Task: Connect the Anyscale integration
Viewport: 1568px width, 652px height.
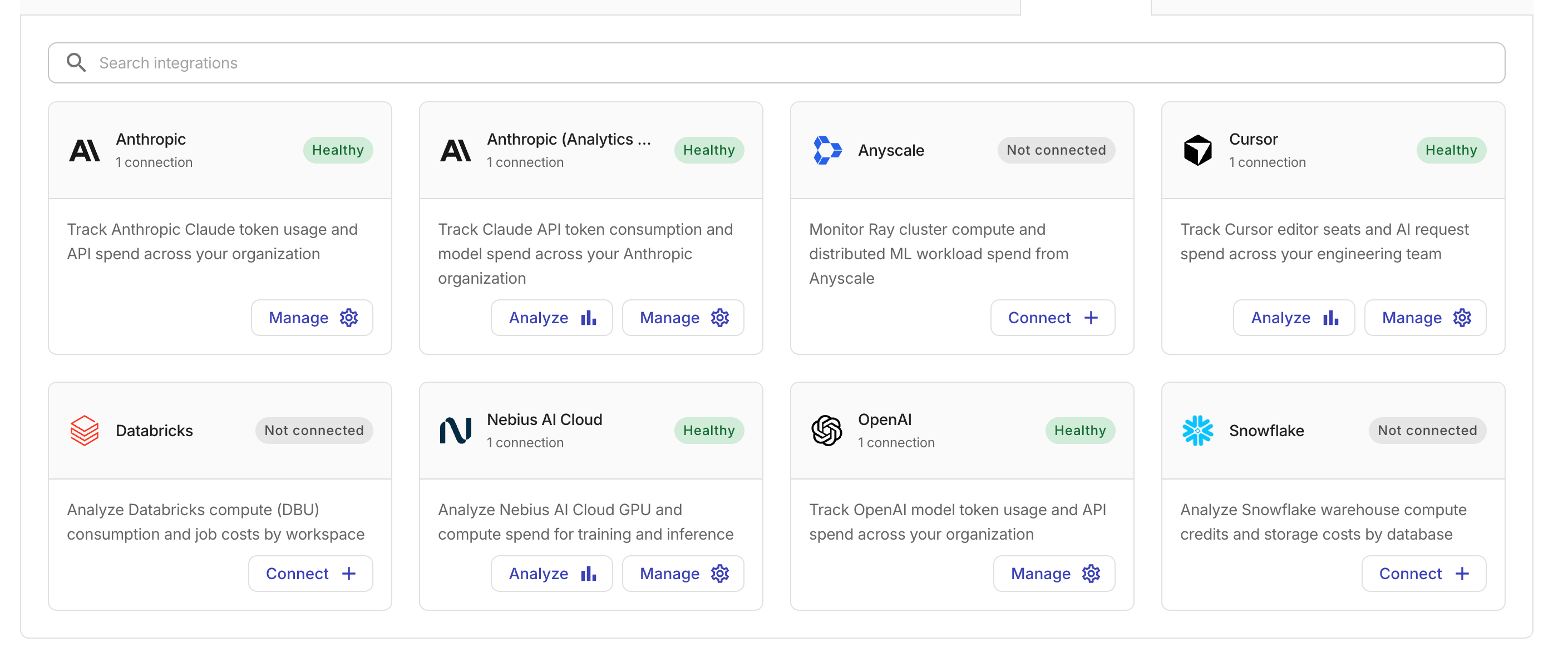Action: click(1052, 317)
